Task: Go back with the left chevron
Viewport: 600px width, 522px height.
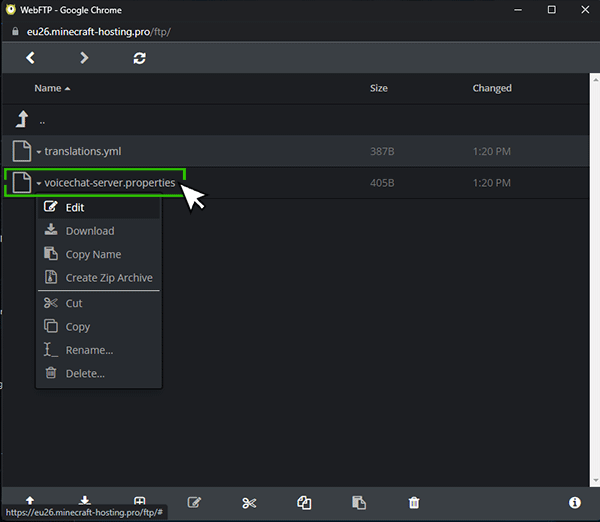Action: [x=30, y=58]
